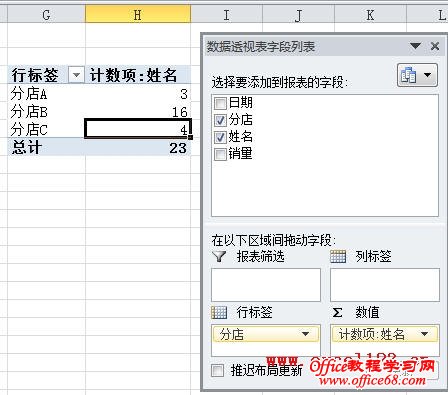This screenshot has width=448, height=395.
Task: Select the 总计 label cell
Action: click(x=46, y=147)
